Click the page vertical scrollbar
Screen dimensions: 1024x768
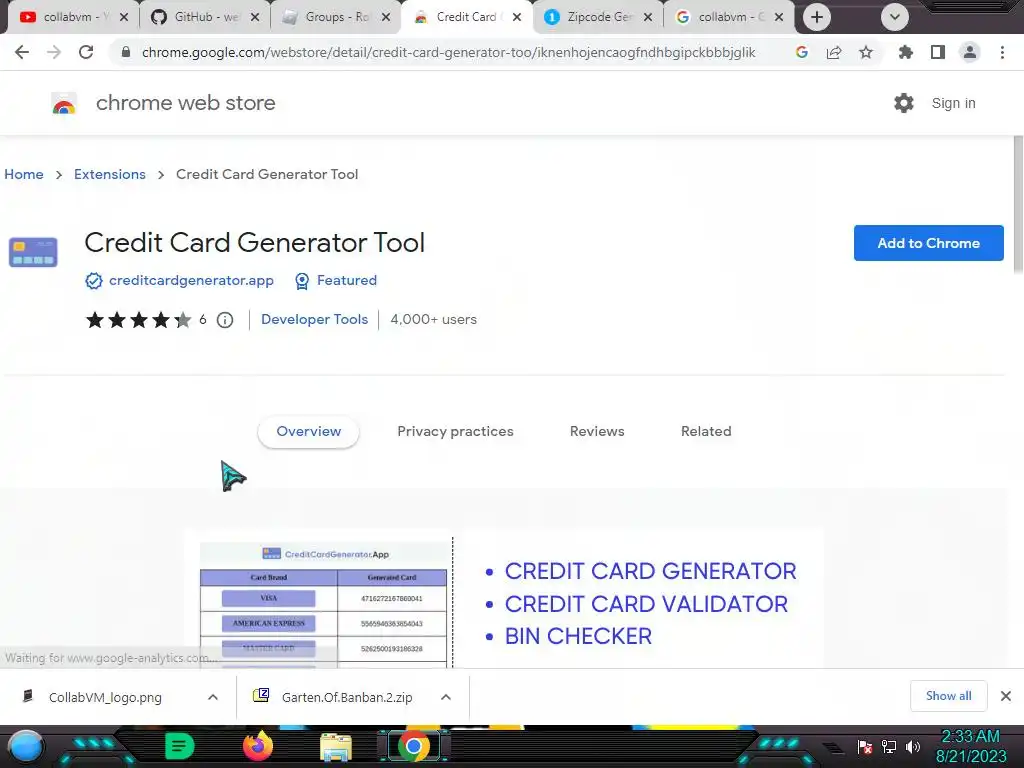[x=1017, y=204]
